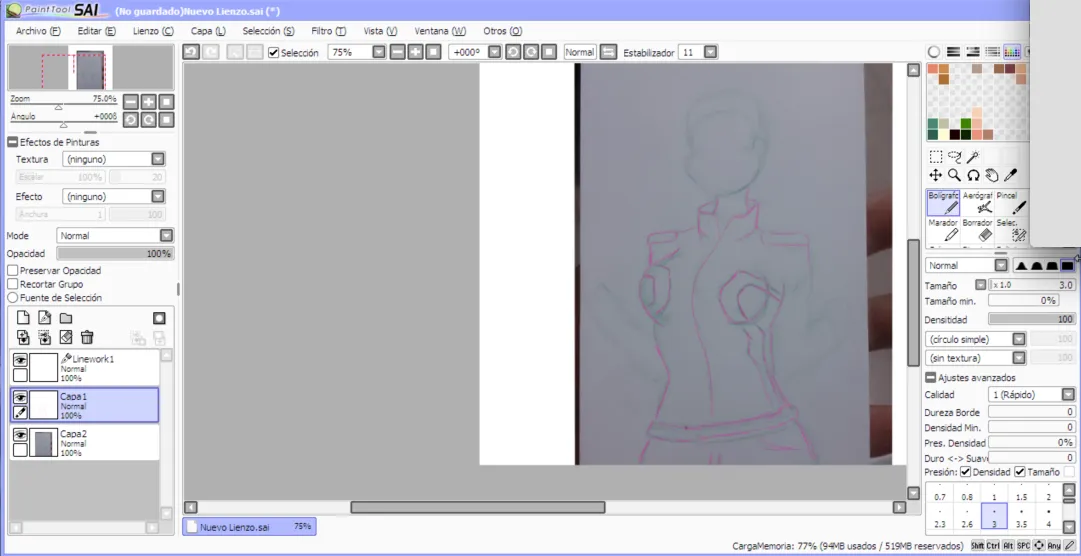Hide the Capa2 layer
The image size is (1081, 556).
tap(20, 435)
